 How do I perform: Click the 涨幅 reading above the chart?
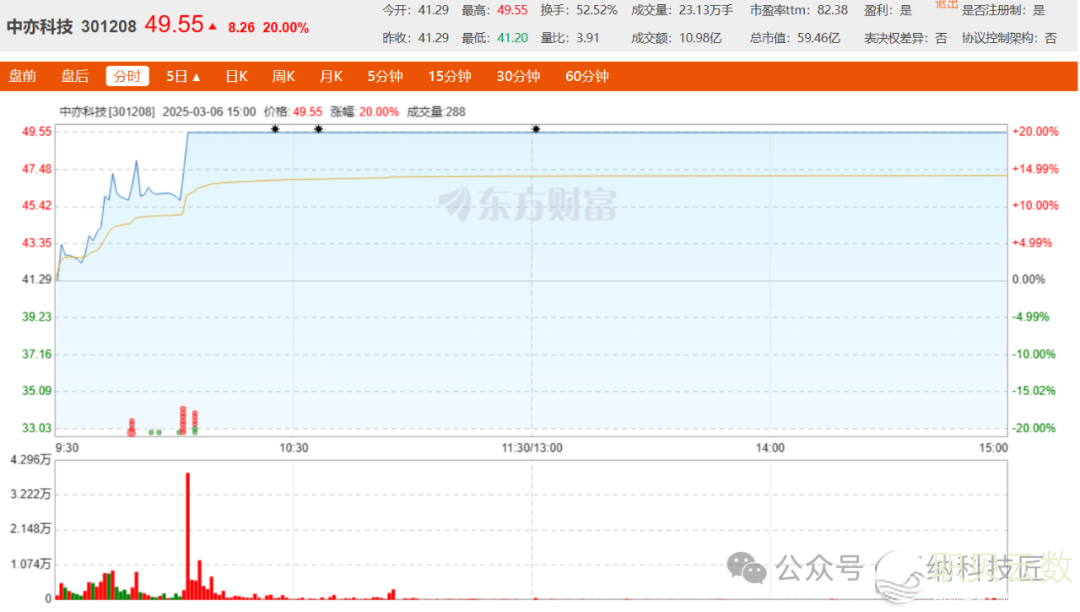pos(364,112)
